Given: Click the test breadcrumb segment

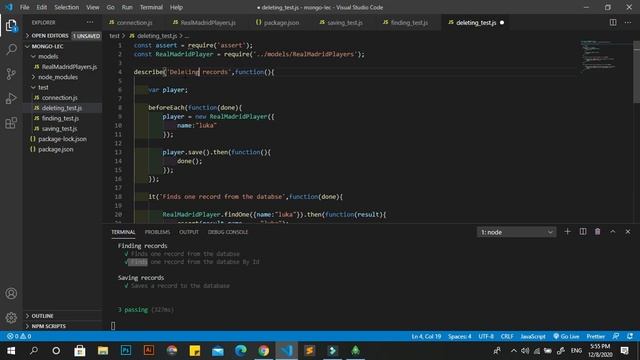Looking at the screenshot, I should point(114,36).
